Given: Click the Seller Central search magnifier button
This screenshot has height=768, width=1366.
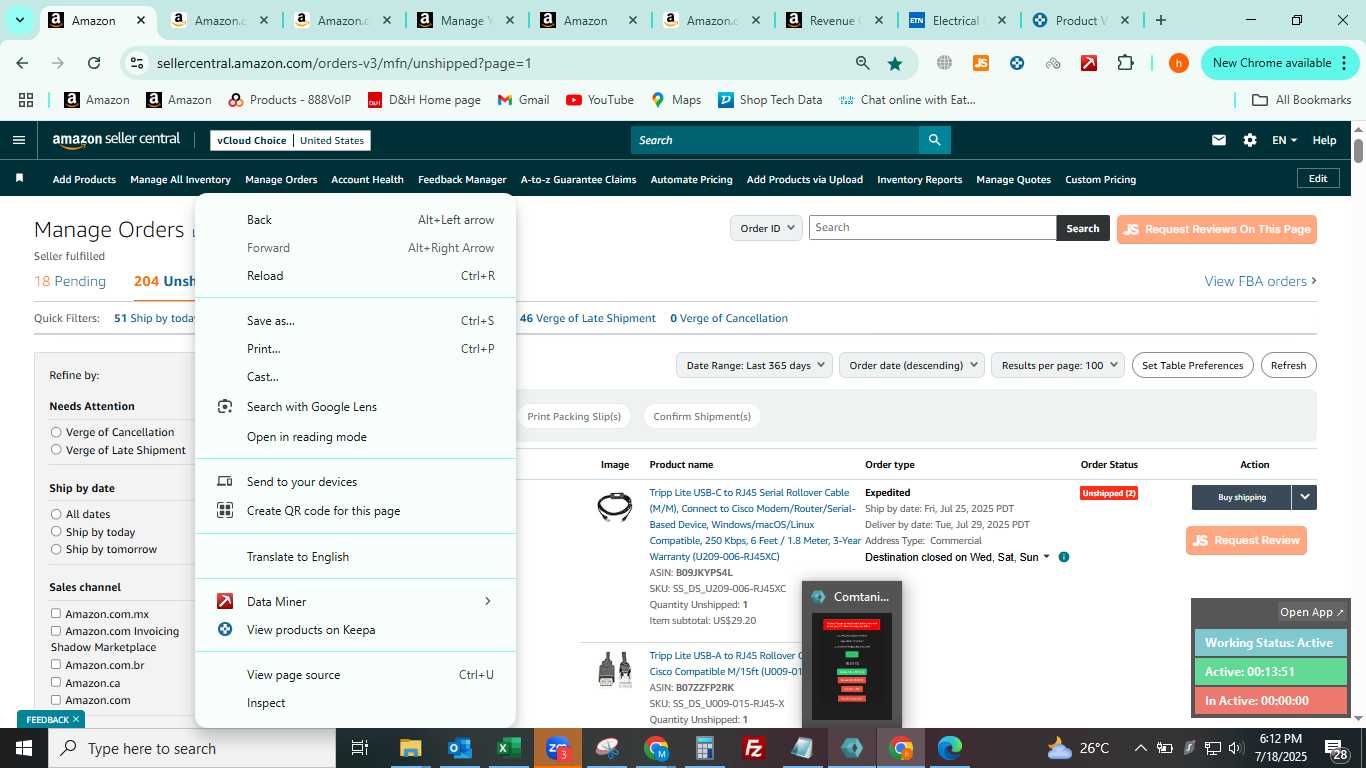Looking at the screenshot, I should [x=934, y=140].
